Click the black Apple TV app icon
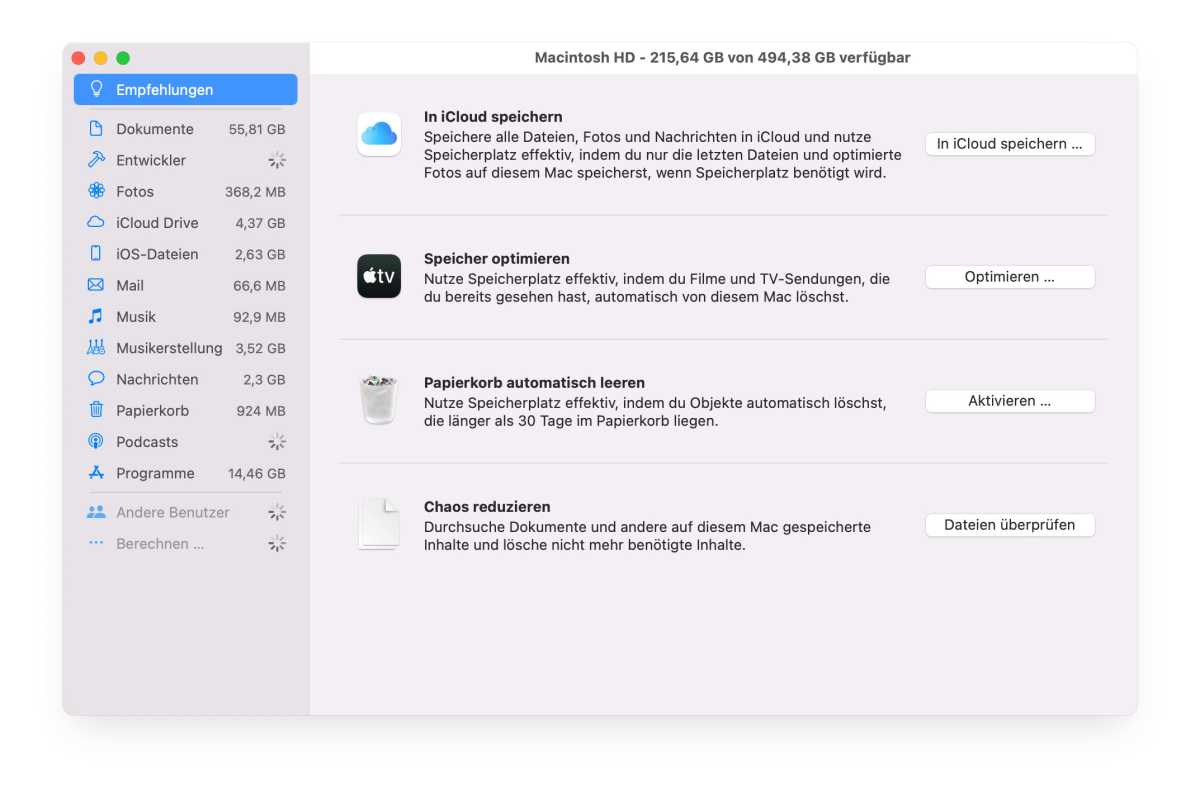The height and width of the screenshot is (798, 1200). [379, 276]
